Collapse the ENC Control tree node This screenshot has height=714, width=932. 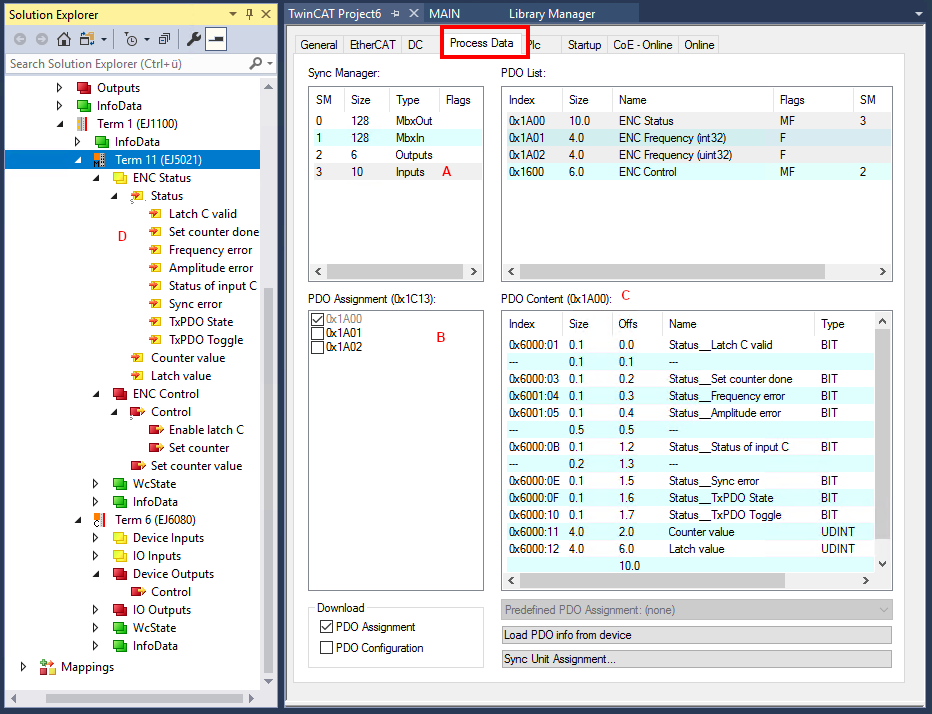96,394
